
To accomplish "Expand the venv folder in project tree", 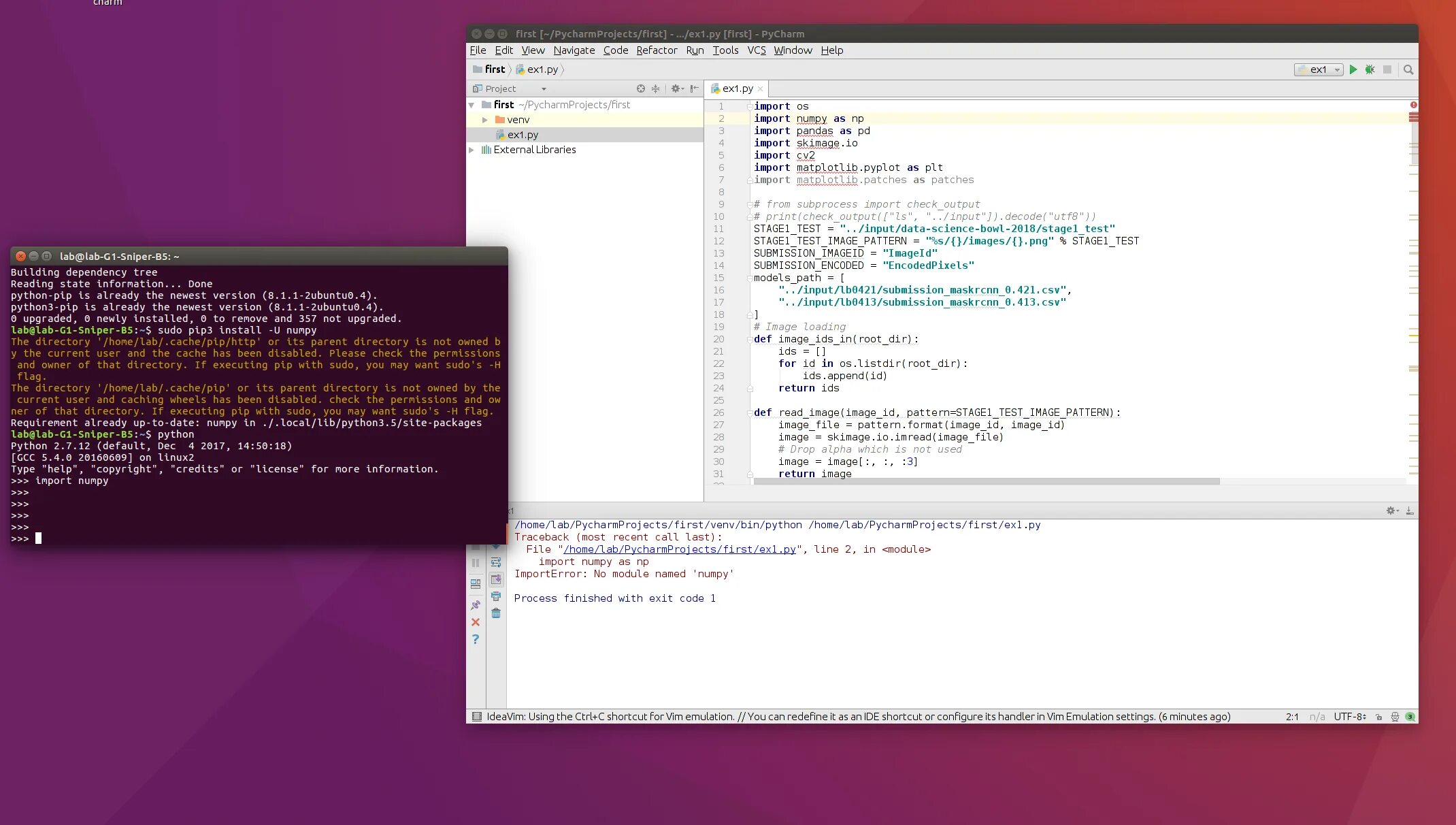I will click(484, 120).
